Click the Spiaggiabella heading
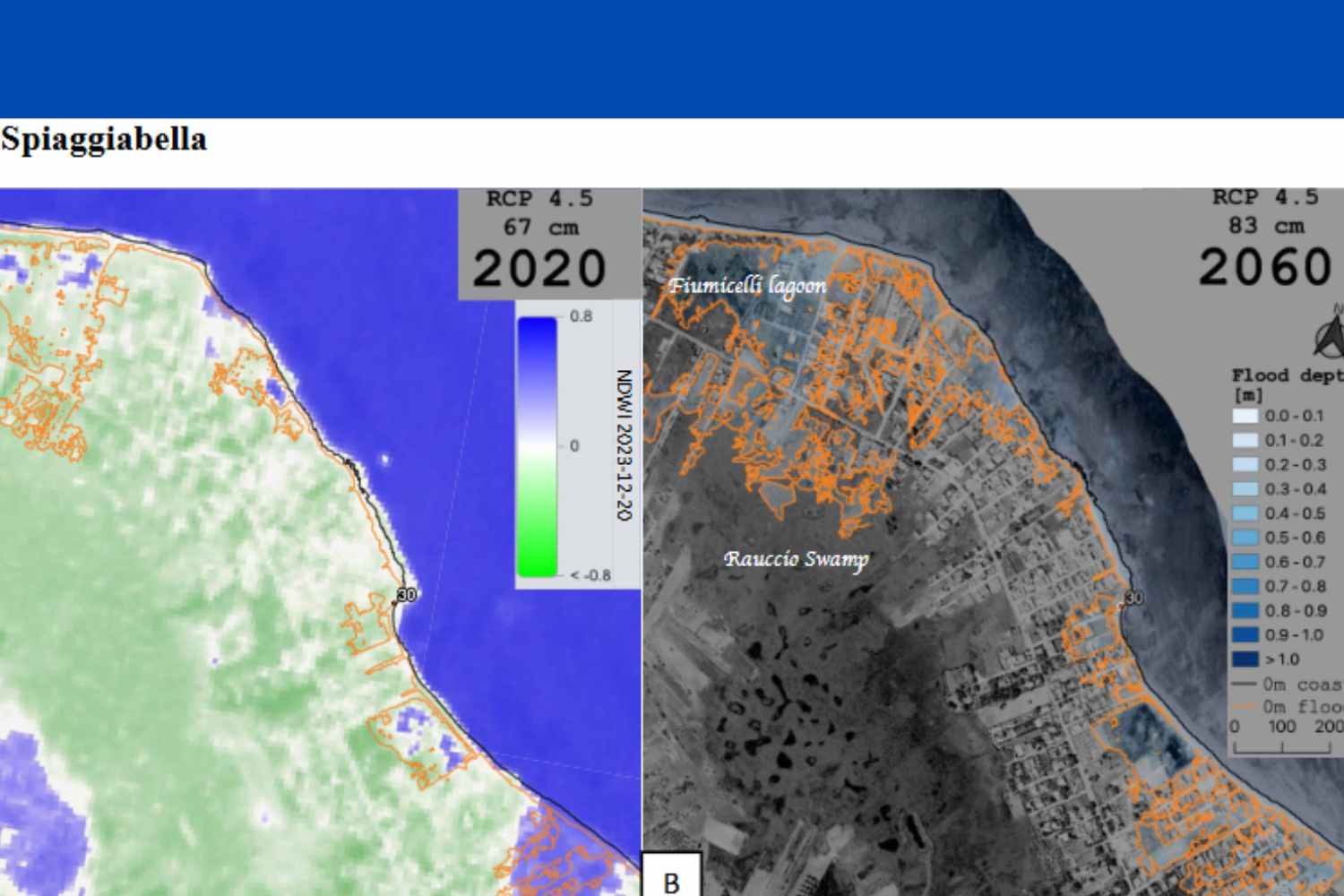Viewport: 1344px width, 896px height. tap(104, 140)
